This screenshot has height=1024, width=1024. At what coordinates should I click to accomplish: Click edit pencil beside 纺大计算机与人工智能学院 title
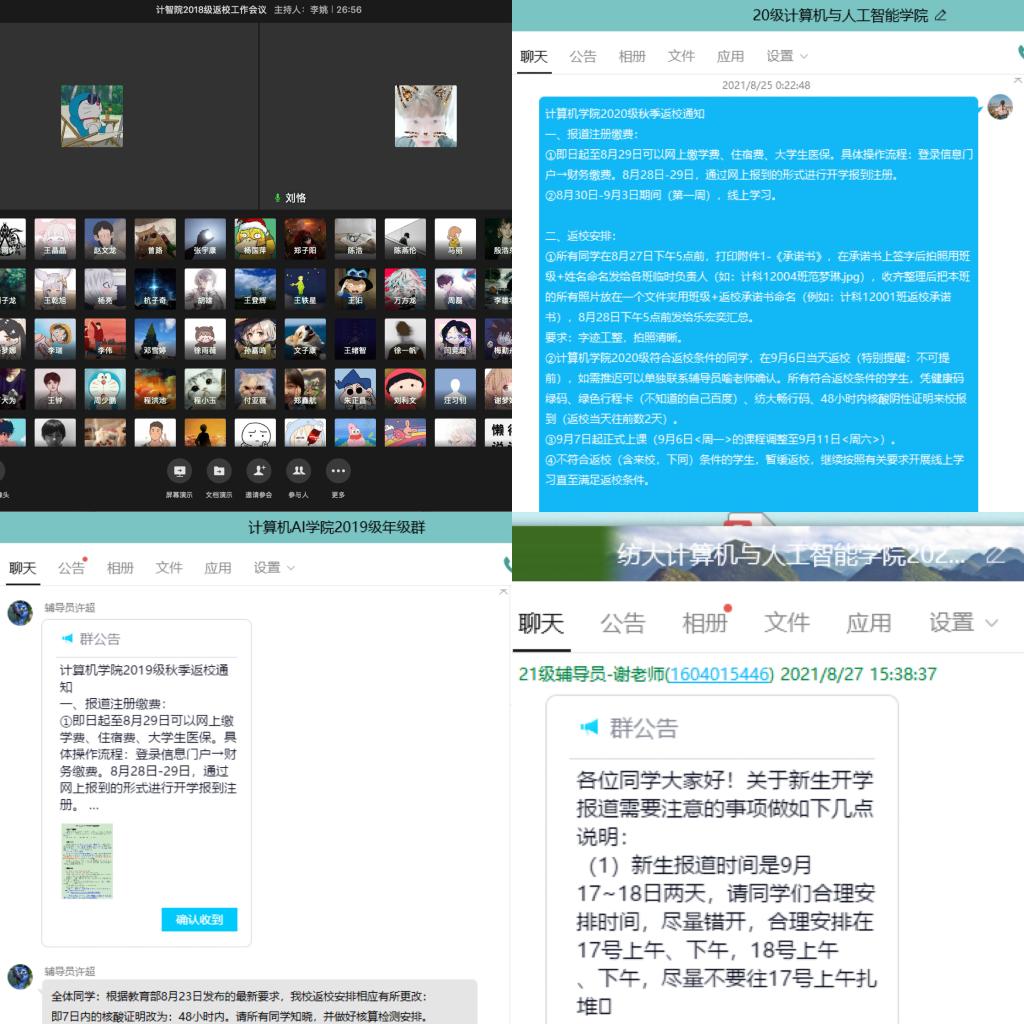pos(994,554)
